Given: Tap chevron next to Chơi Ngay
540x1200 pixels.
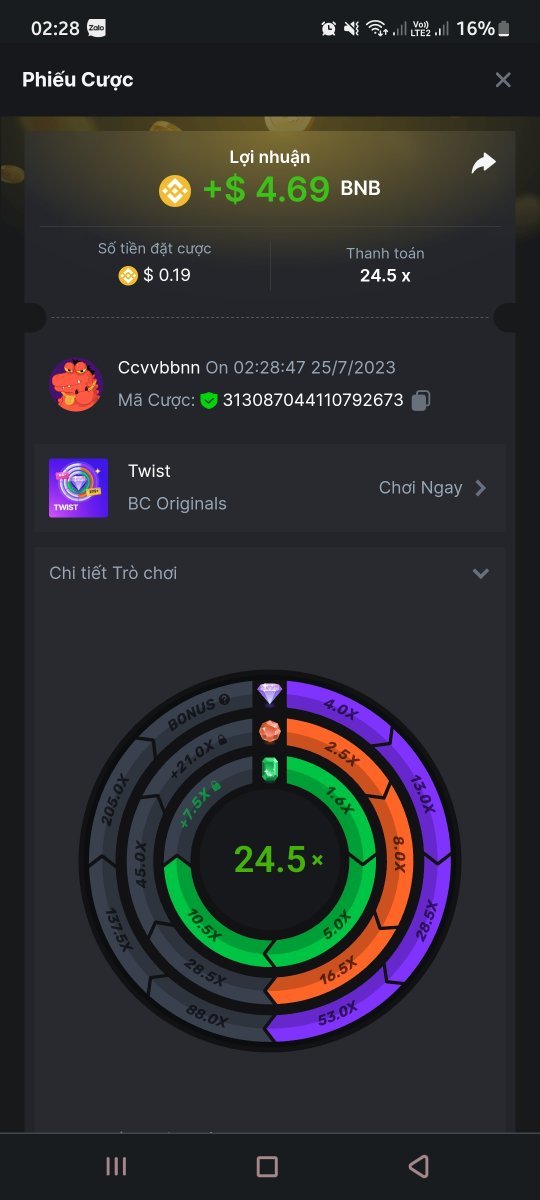Looking at the screenshot, I should coord(481,488).
